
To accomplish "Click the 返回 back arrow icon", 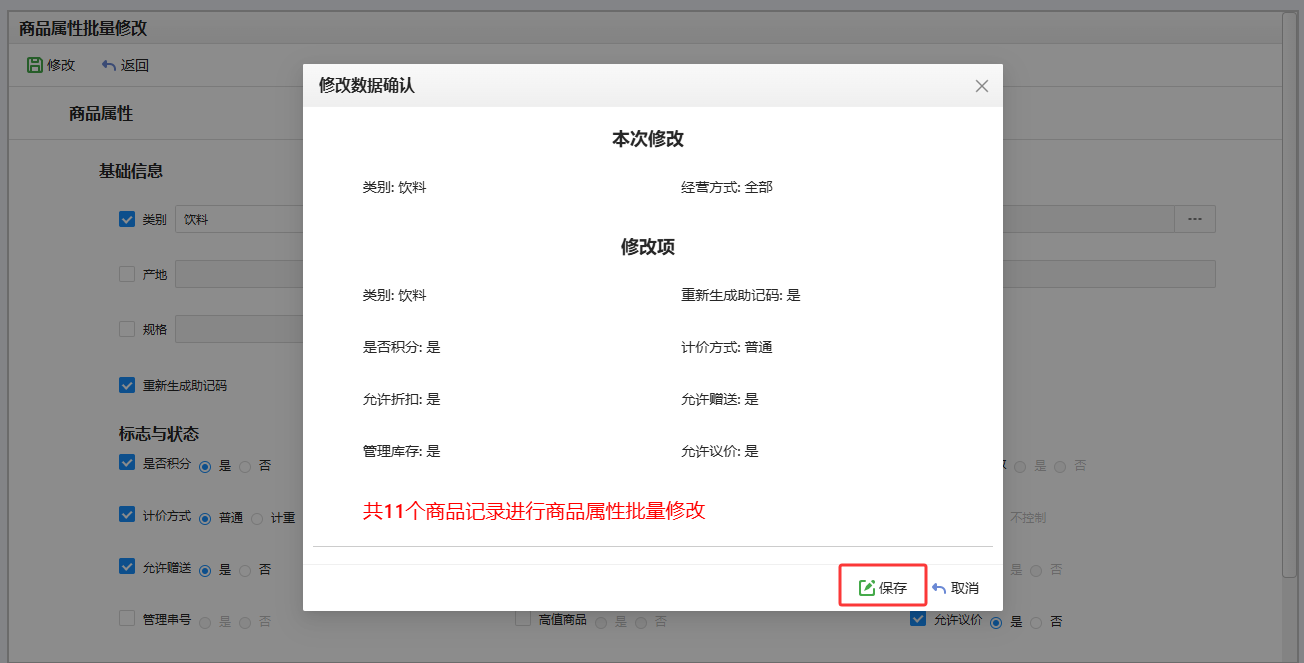I will click(x=109, y=65).
